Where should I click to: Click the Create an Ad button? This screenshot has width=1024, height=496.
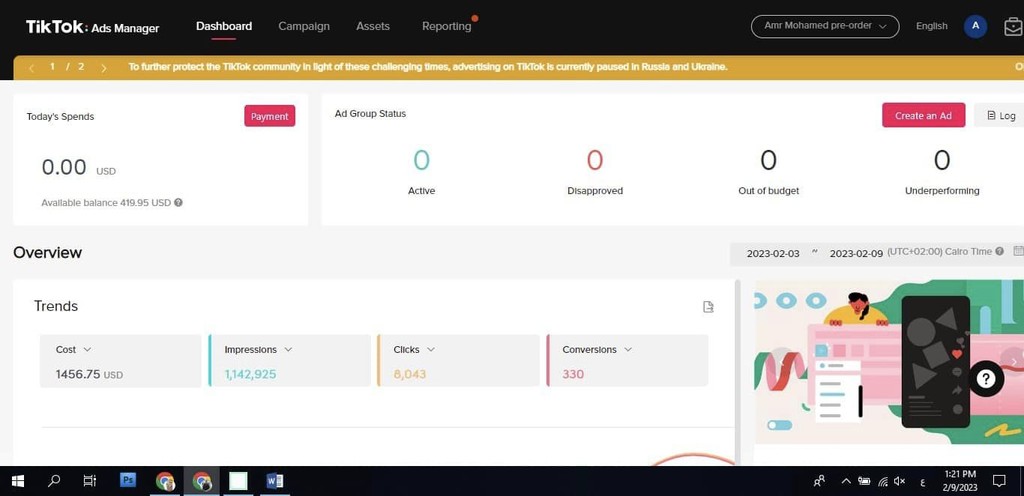point(923,115)
